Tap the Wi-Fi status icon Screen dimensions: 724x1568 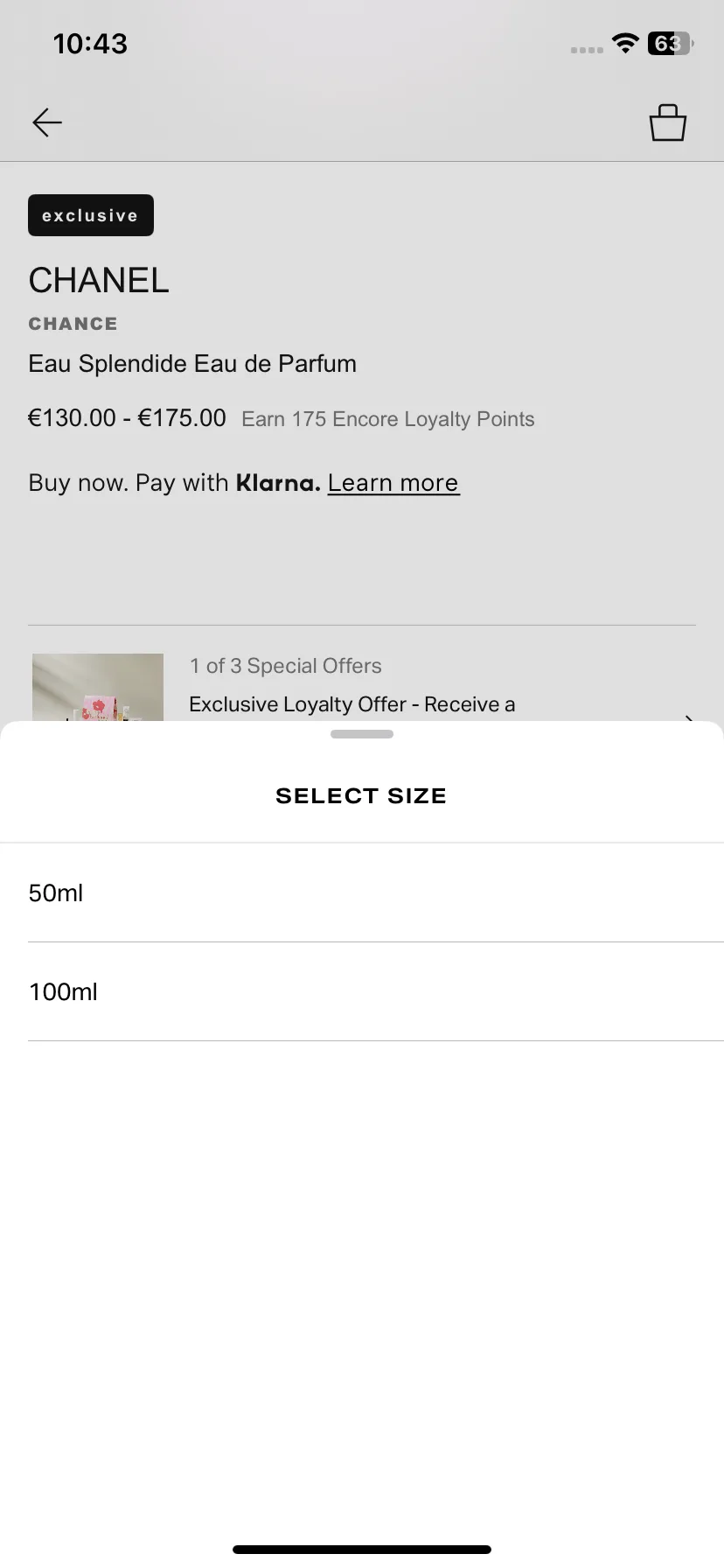(625, 43)
